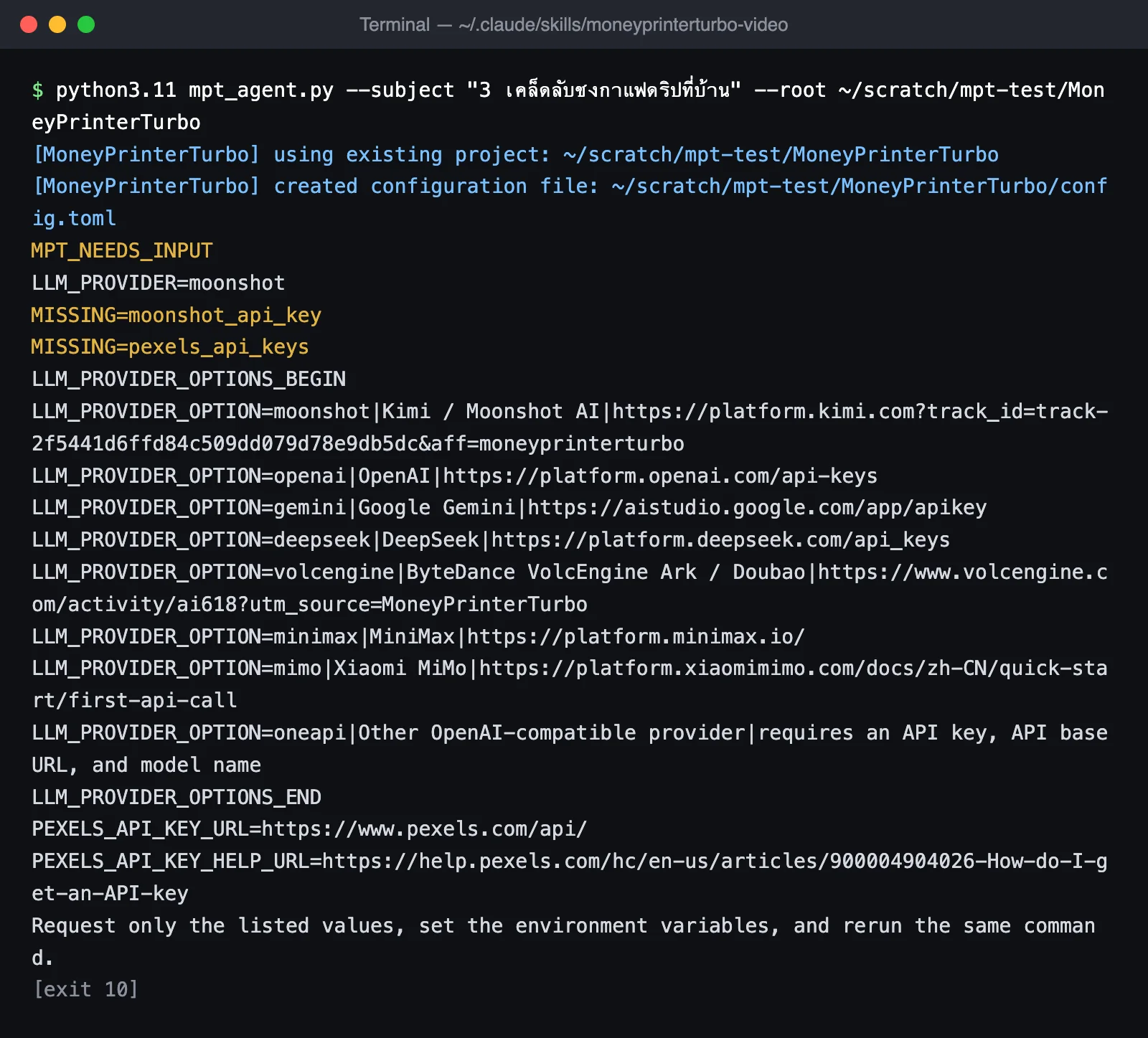Viewport: 1148px width, 1038px height.
Task: Click the Thai subject string in the command
Action: click(x=604, y=90)
